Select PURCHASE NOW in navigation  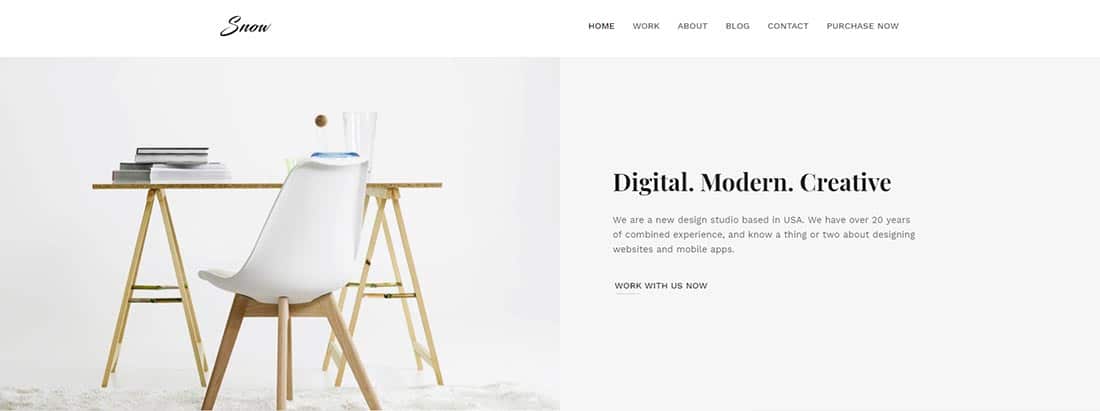point(862,26)
